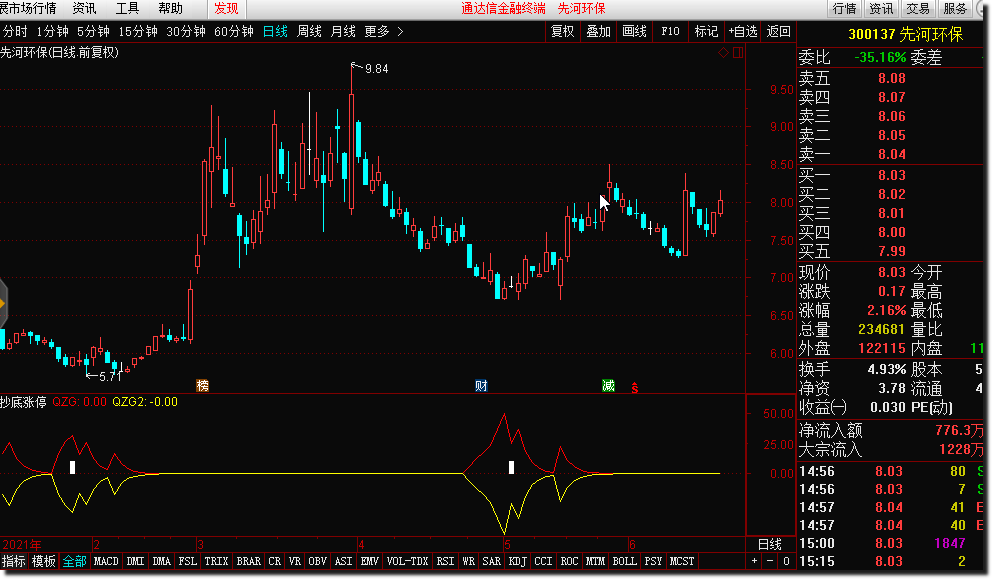Image resolution: width=993 pixels, height=579 pixels.
Task: Click 行情 button at top right
Action: (x=844, y=9)
